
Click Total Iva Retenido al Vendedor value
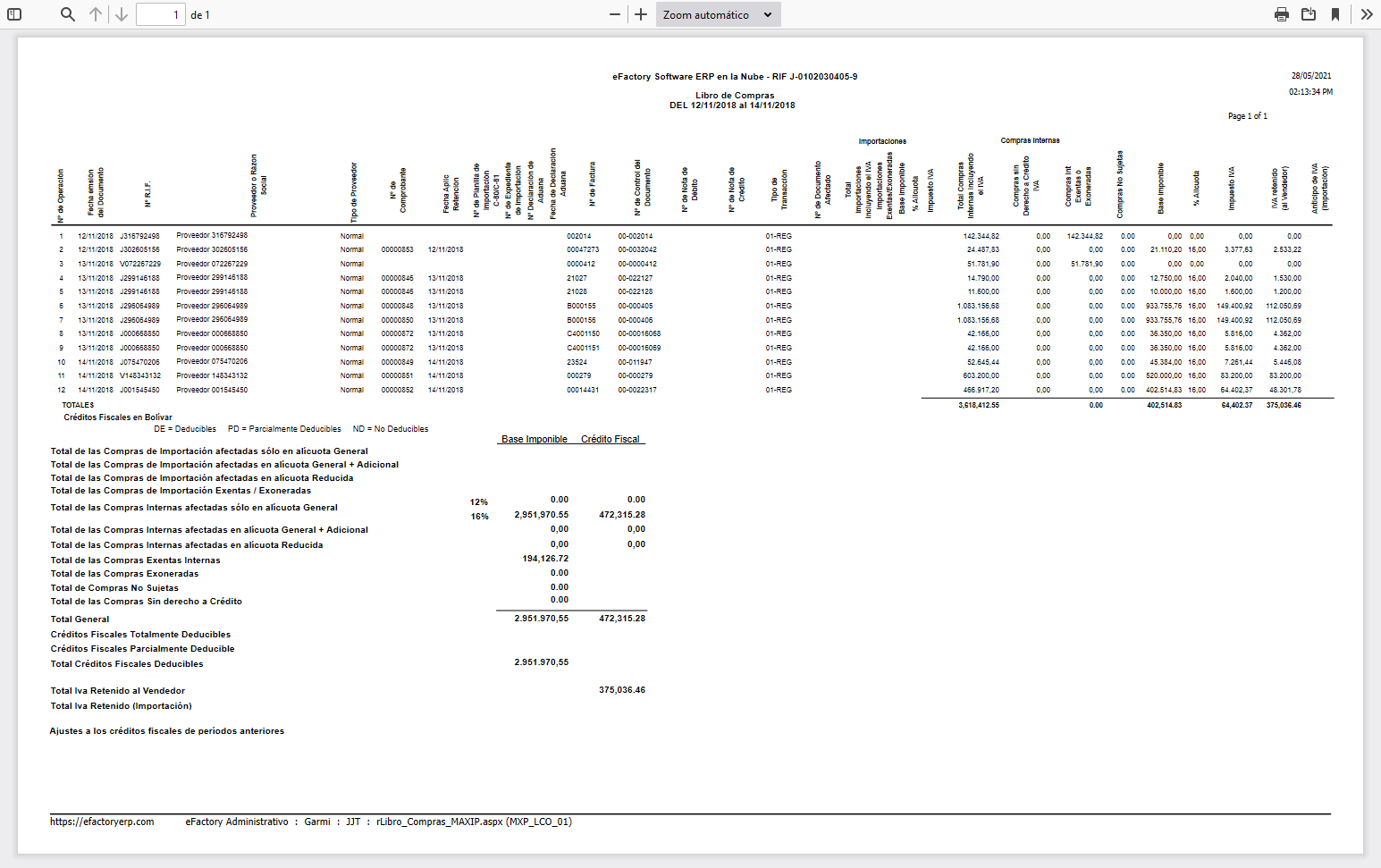pos(623,689)
